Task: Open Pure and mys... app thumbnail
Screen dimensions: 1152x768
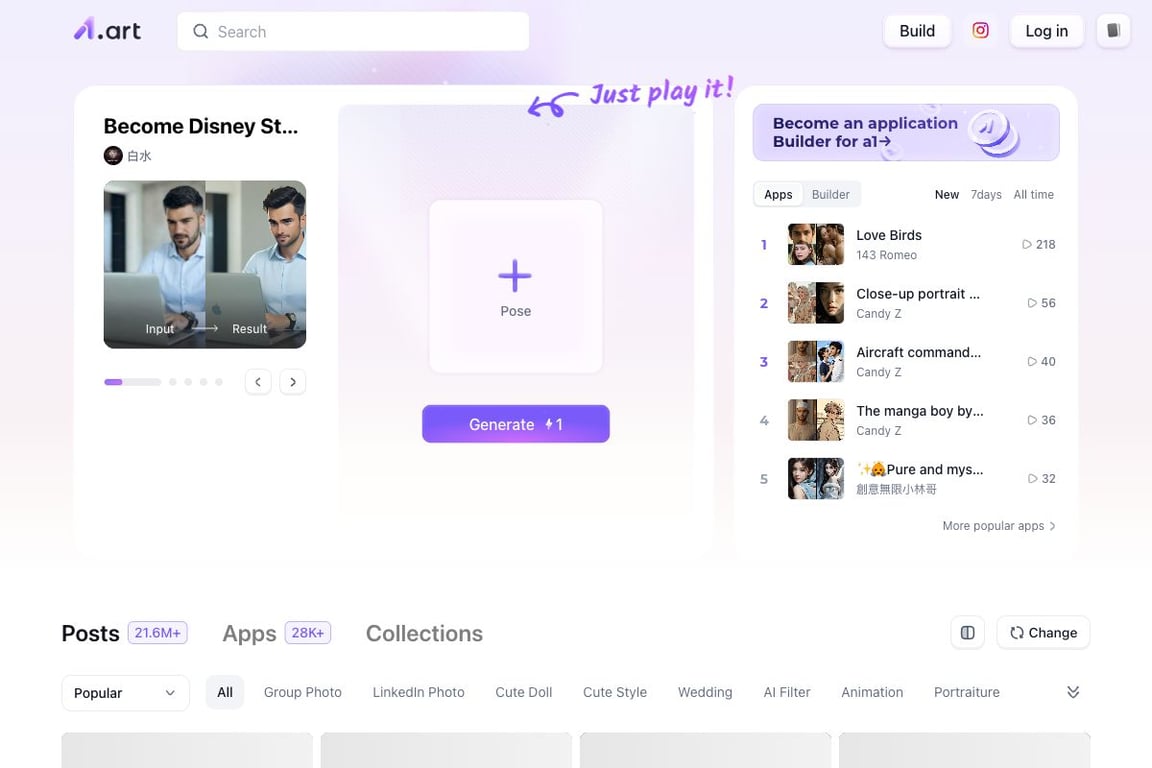Action: coord(816,478)
